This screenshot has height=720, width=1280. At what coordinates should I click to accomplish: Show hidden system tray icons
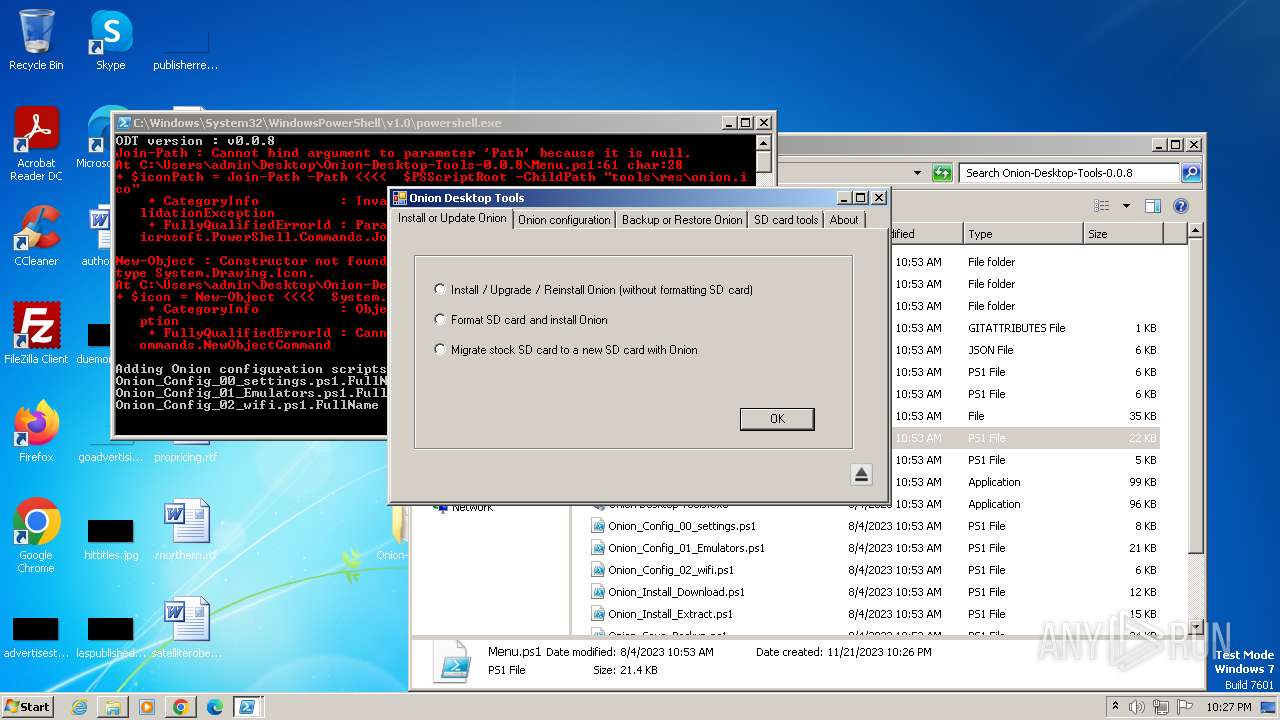tap(1115, 707)
